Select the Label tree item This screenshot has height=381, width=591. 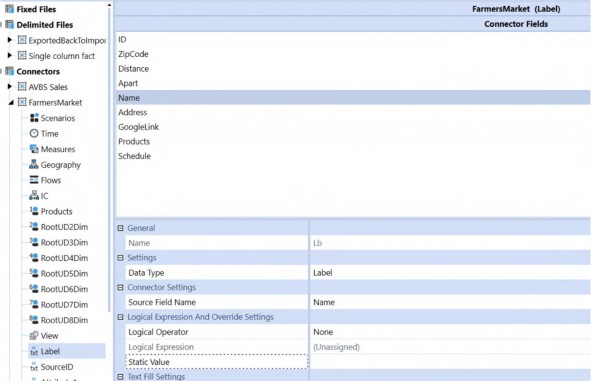50,351
